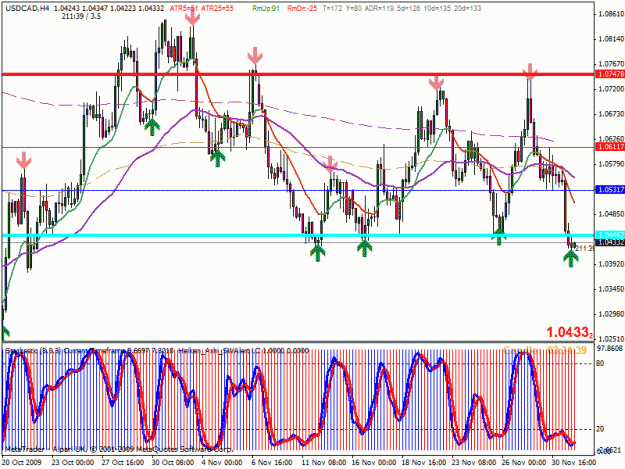Click the 5d=126 range text
This screenshot has height=469, width=625.
pos(409,8)
